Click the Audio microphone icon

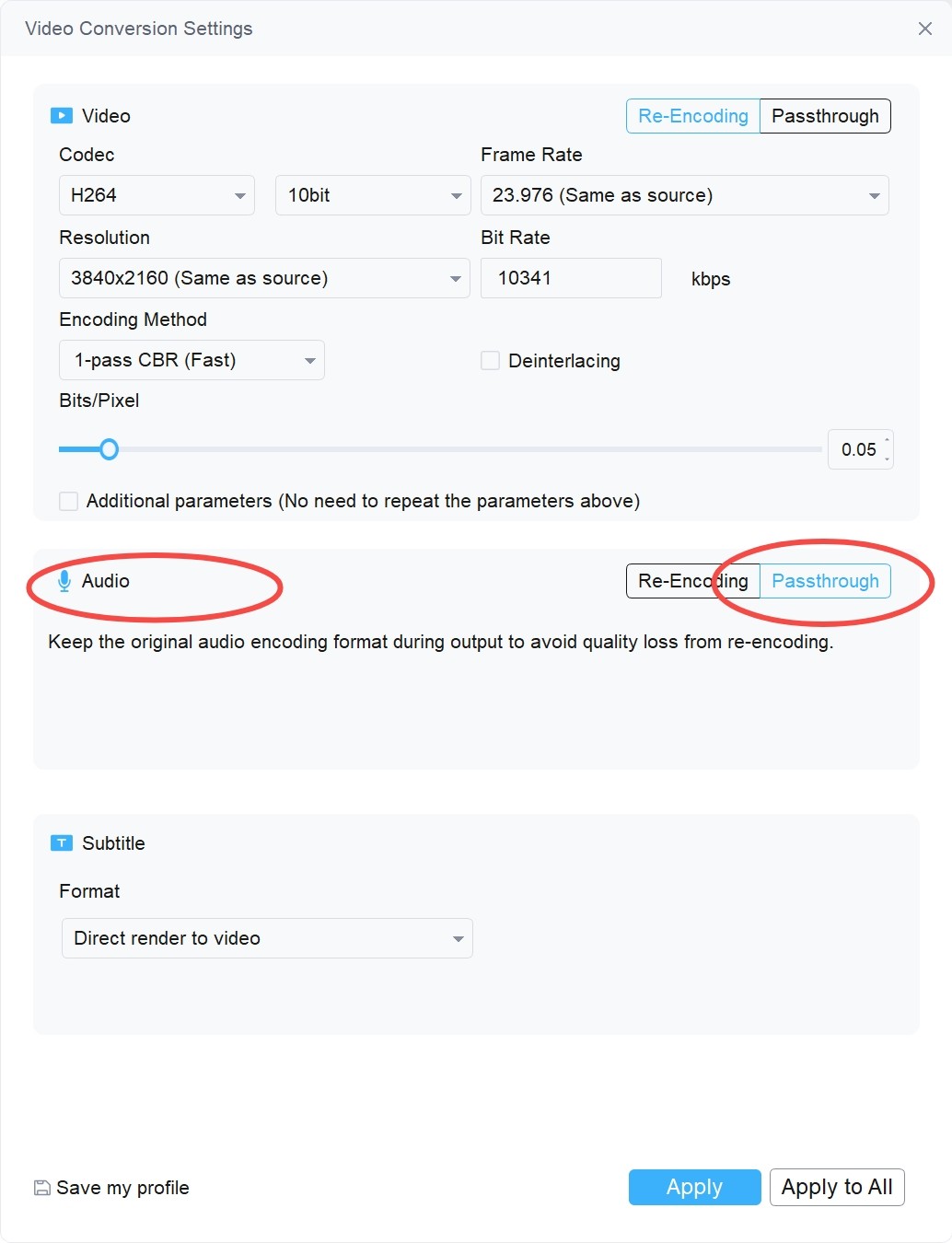coord(64,581)
